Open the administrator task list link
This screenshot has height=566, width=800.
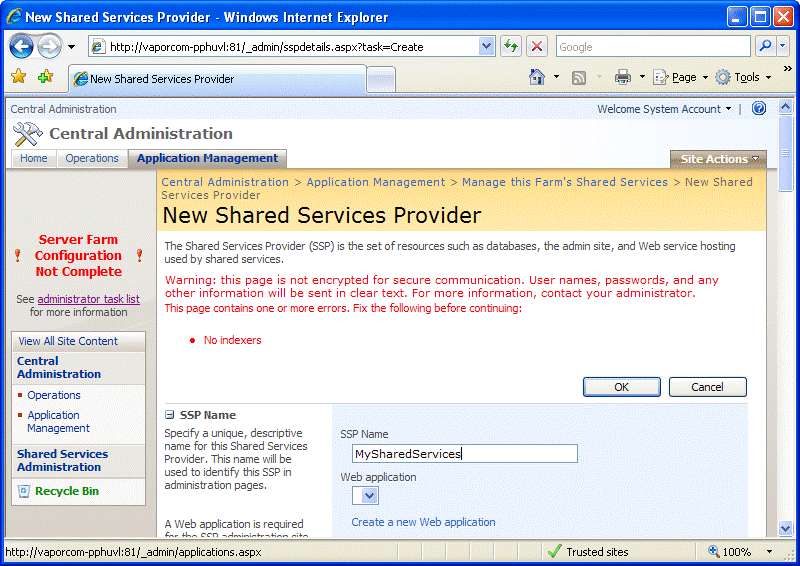[88, 299]
